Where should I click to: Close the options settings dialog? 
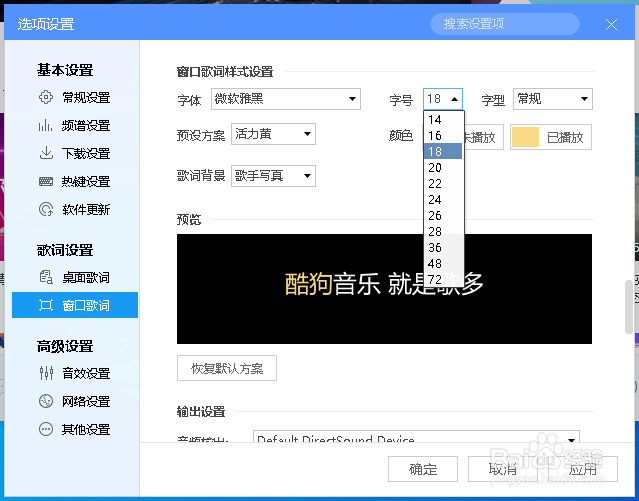[x=611, y=24]
